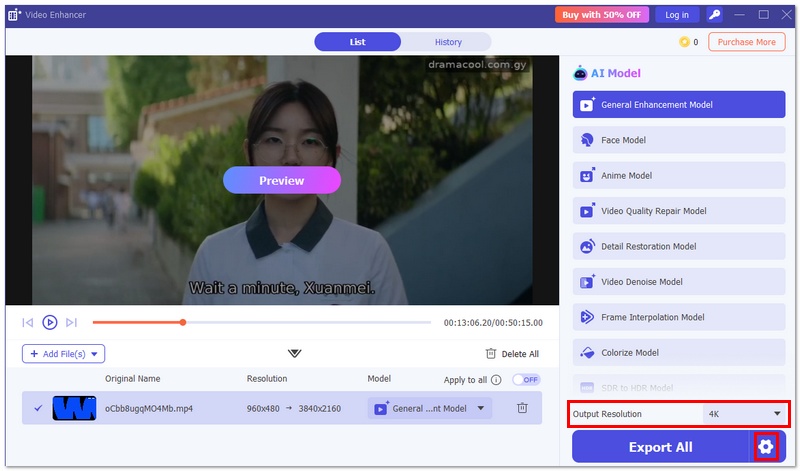This screenshot has height=471, width=800.
Task: Skip to previous frame icon
Action: point(28,322)
